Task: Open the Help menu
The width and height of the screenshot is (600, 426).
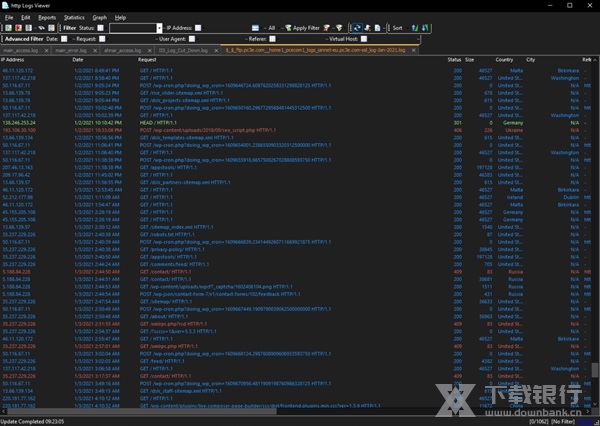Action: [x=120, y=18]
